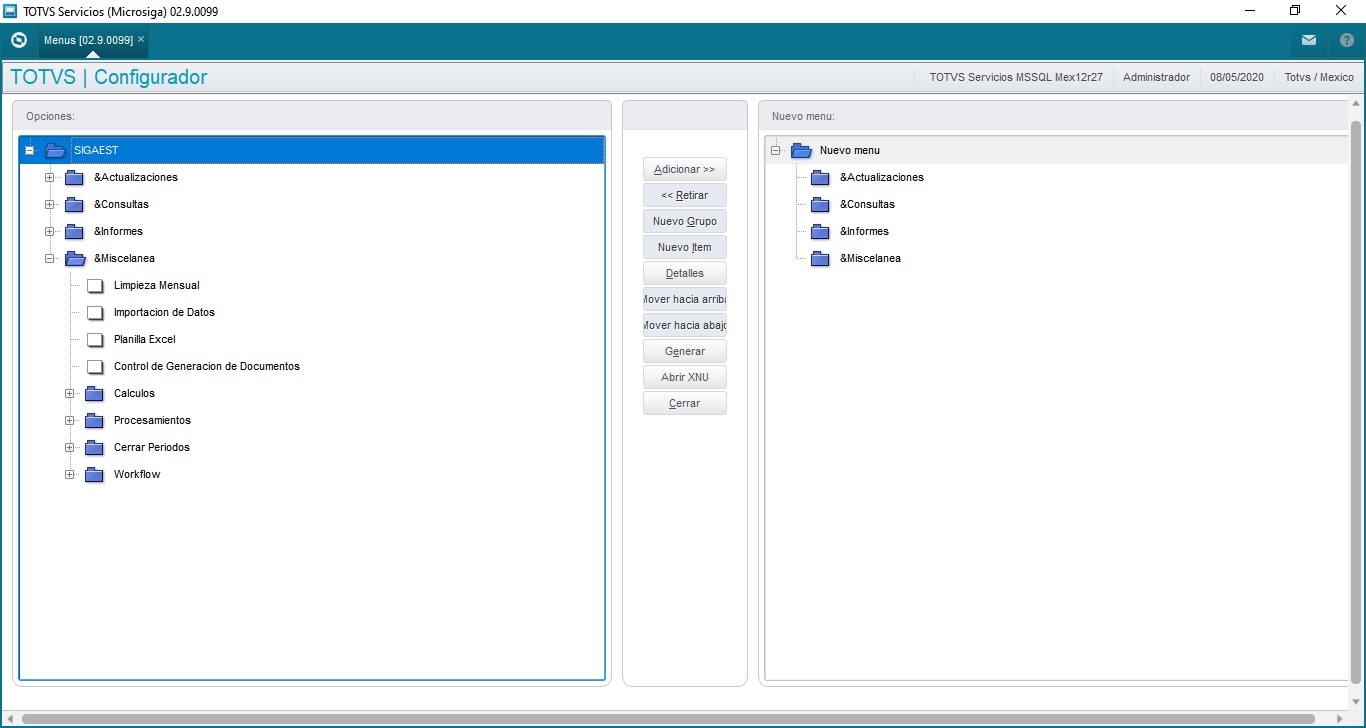Click the Cerrar button

coord(685,403)
